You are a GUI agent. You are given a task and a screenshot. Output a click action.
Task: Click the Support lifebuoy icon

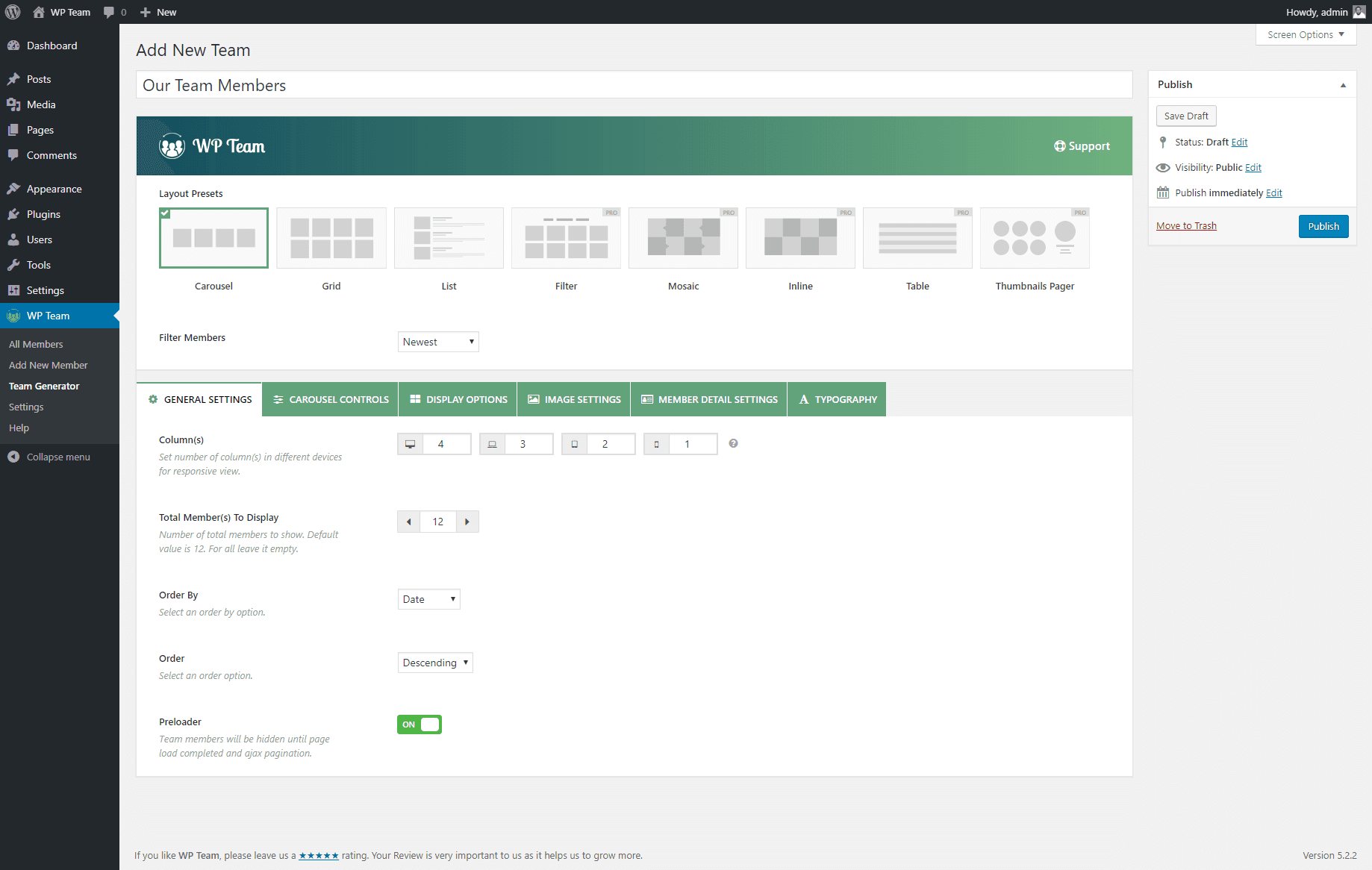pyautogui.click(x=1059, y=146)
